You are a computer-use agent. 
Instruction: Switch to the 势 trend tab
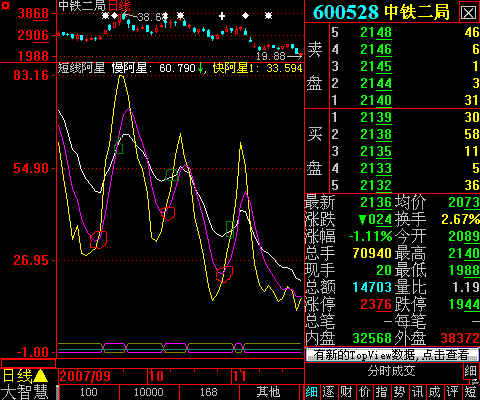(x=399, y=392)
